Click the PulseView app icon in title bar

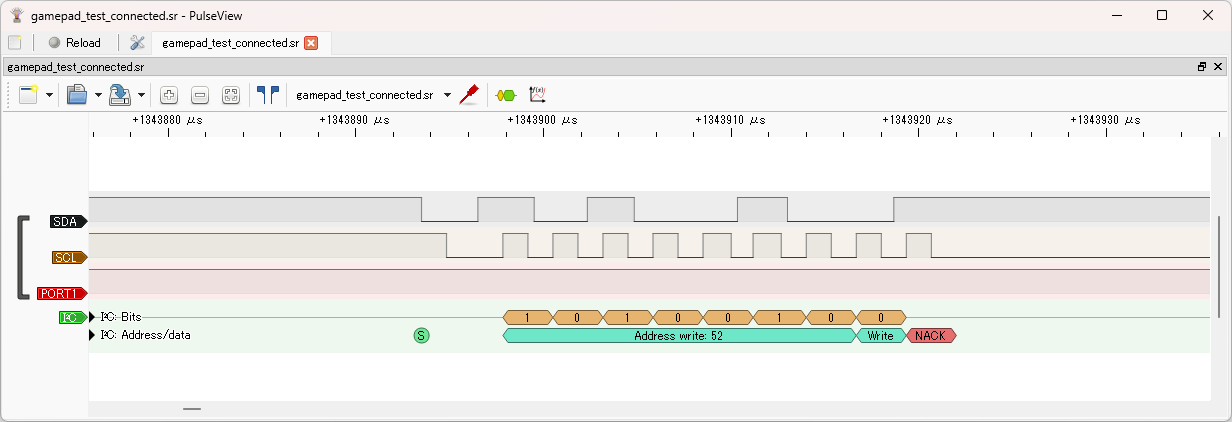coord(16,16)
